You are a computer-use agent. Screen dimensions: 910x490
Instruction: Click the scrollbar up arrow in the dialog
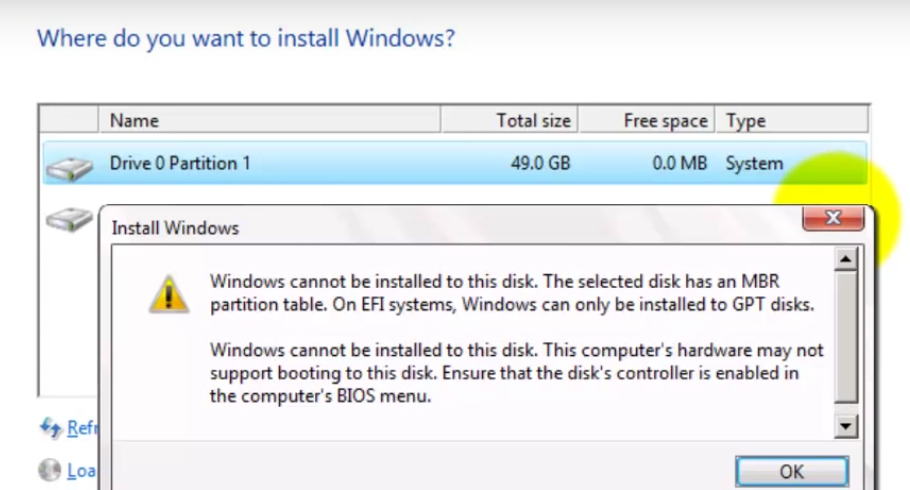pyautogui.click(x=846, y=259)
